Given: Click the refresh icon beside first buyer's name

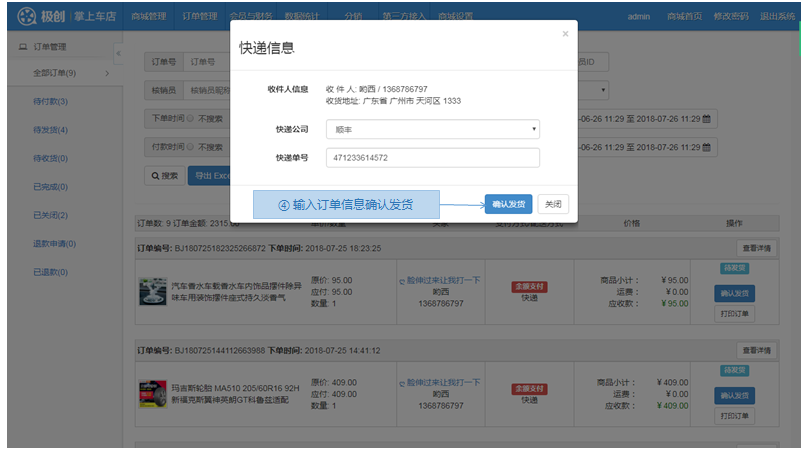Looking at the screenshot, I should click(x=402, y=281).
